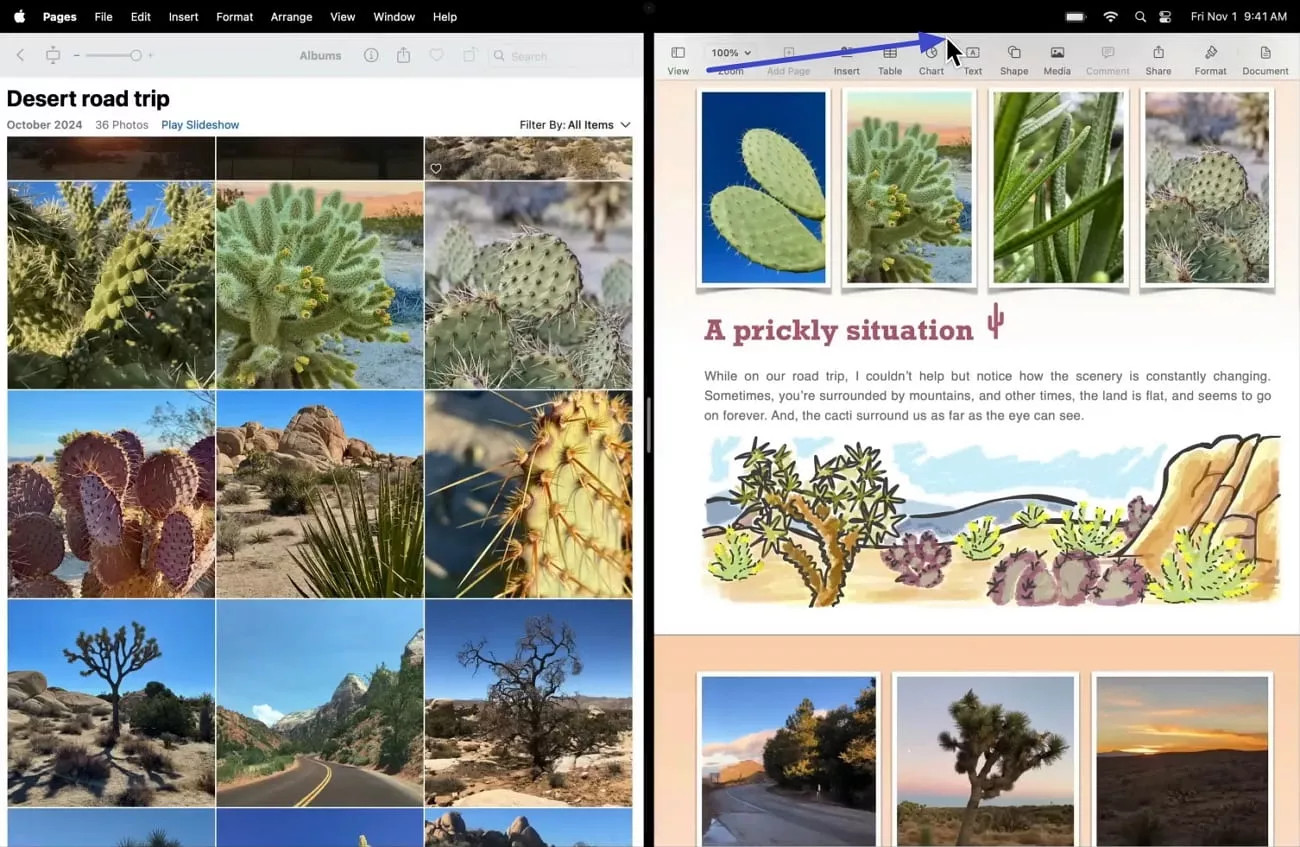Insert a Shape using the toolbar icon
Screen dimensions: 1300x847
(1013, 57)
